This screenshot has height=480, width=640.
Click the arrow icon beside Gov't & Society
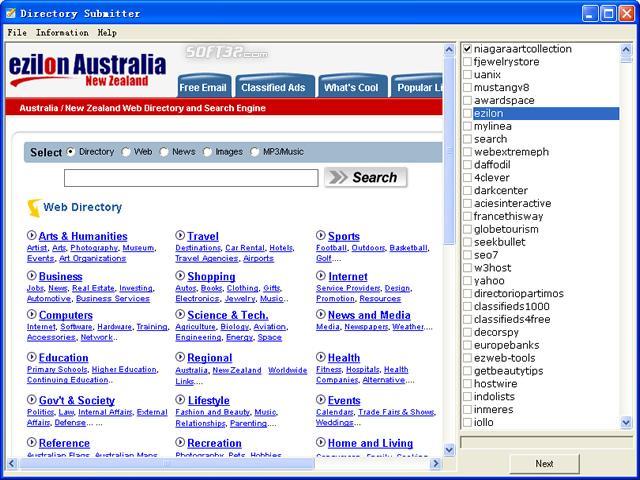(31, 399)
